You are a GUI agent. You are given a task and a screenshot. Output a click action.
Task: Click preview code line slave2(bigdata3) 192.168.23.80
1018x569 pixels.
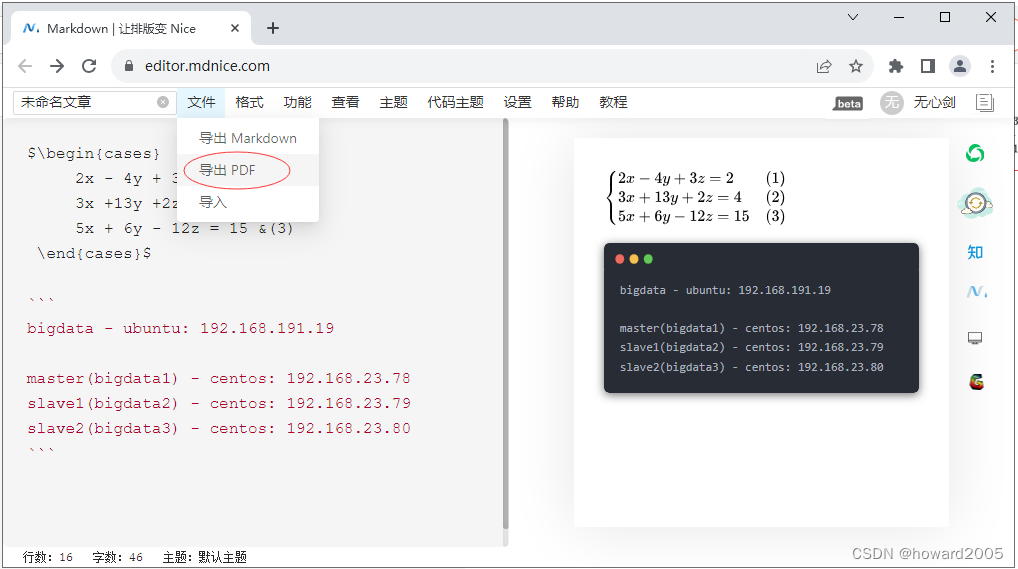(751, 367)
